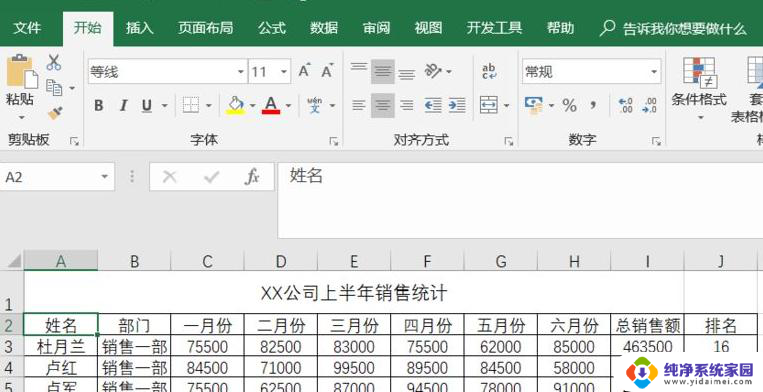Open 字体 group dialog launcher
The height and width of the screenshot is (392, 763).
coord(334,142)
